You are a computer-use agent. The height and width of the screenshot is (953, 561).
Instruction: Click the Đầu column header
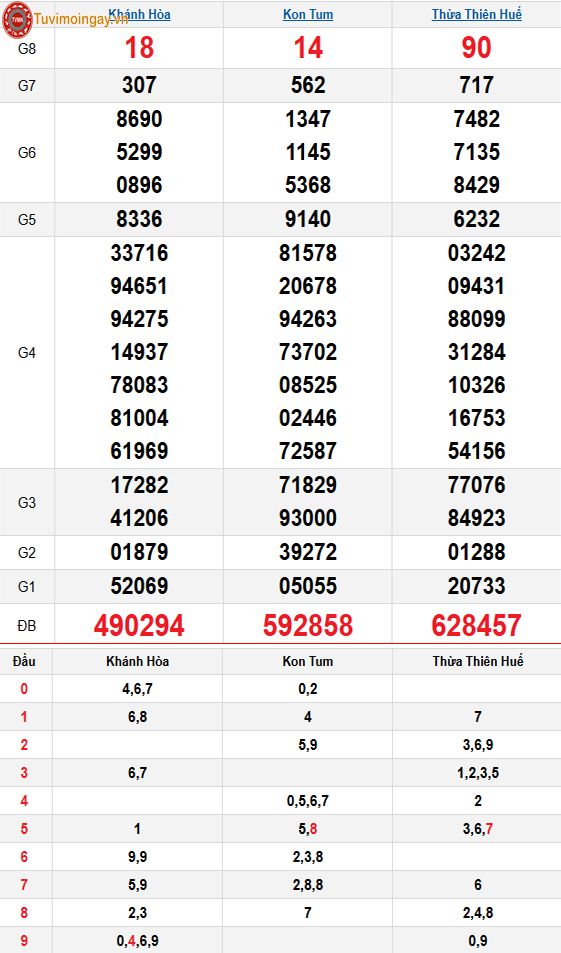point(24,661)
